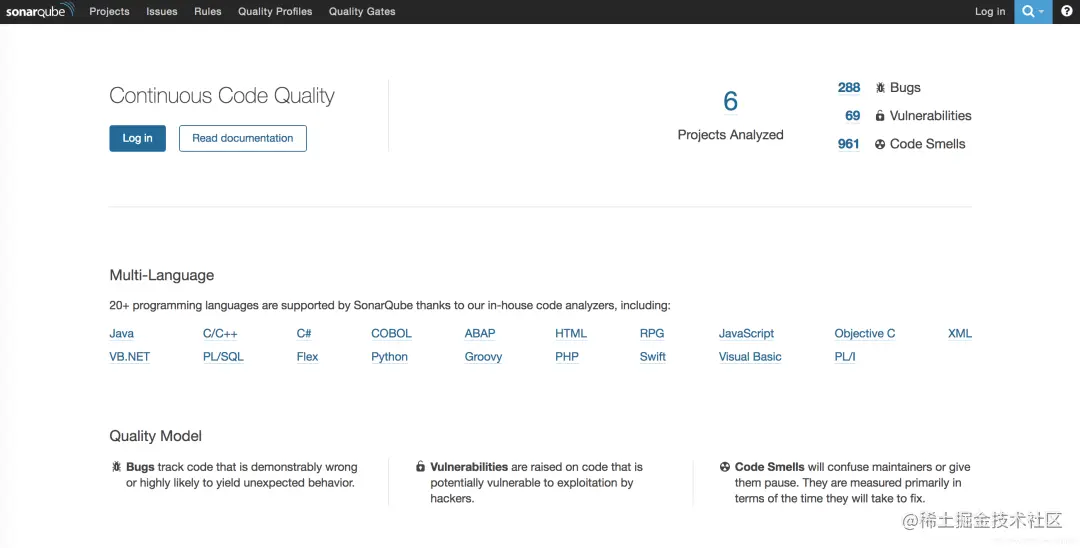Open the Projects menu
This screenshot has width=1080, height=548.
coord(110,12)
